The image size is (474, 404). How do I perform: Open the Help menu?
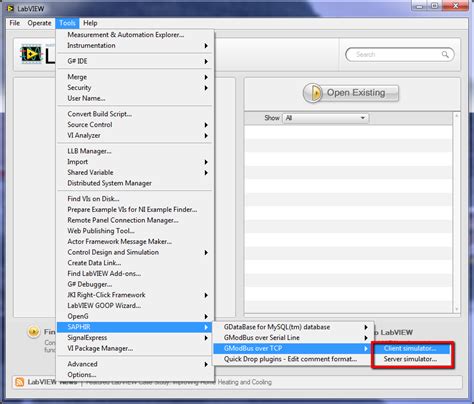90,23
